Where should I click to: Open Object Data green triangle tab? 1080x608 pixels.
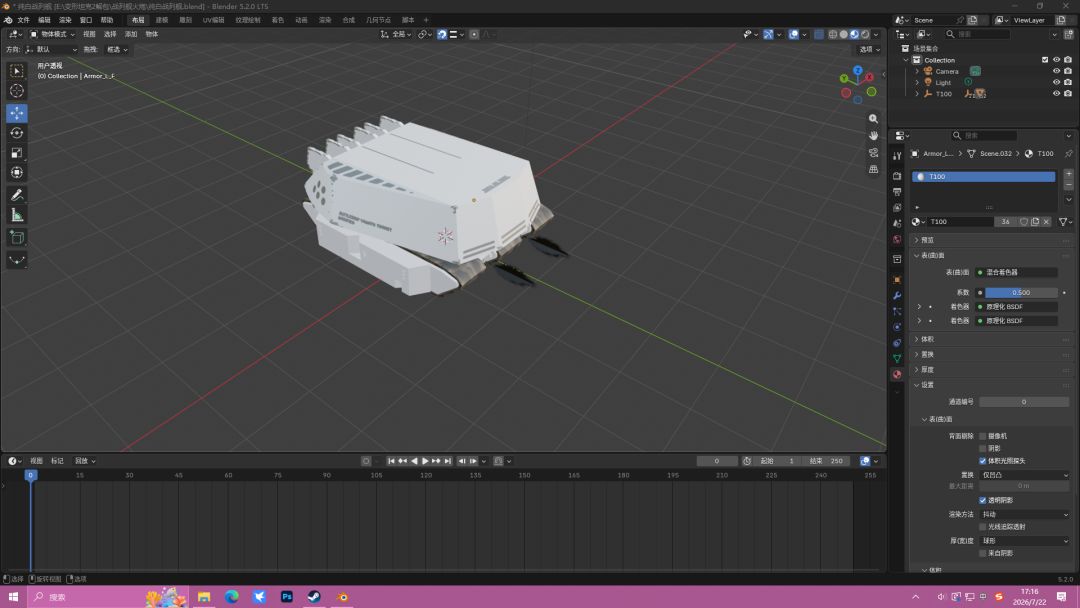(x=897, y=359)
